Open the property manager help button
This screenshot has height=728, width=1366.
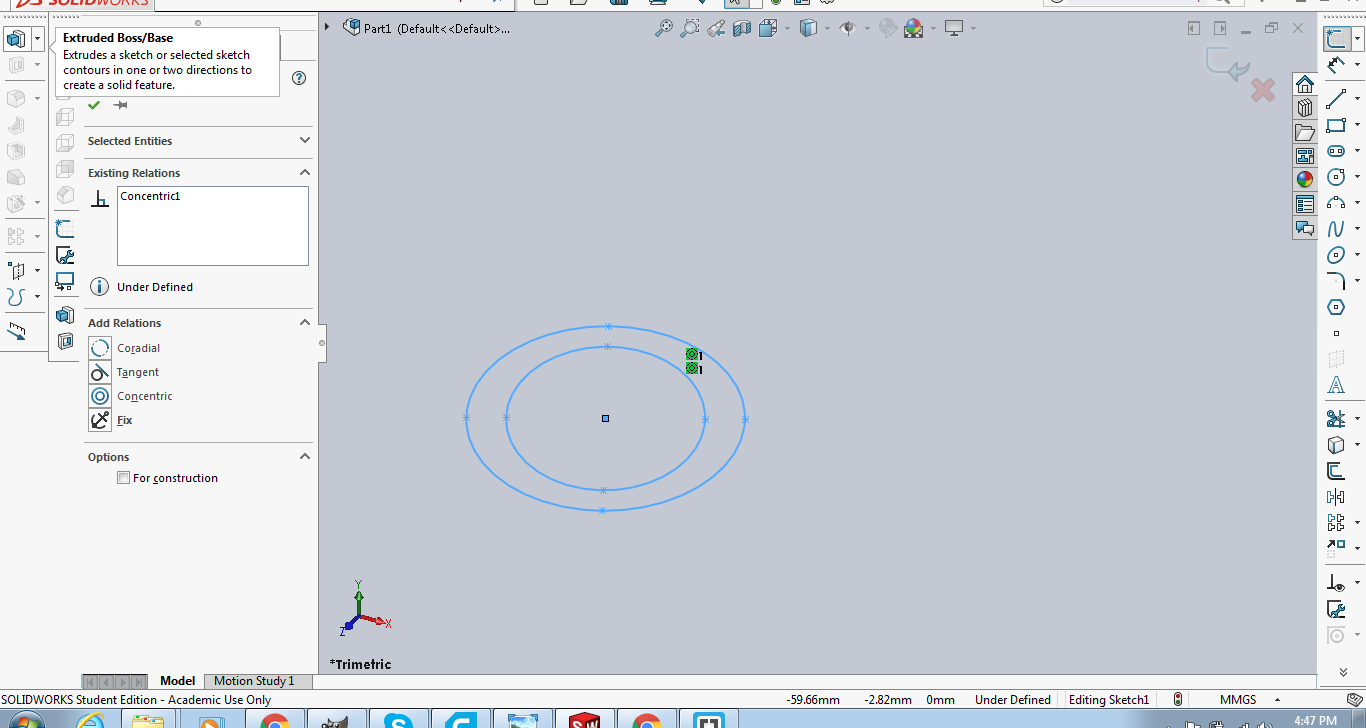coord(298,78)
